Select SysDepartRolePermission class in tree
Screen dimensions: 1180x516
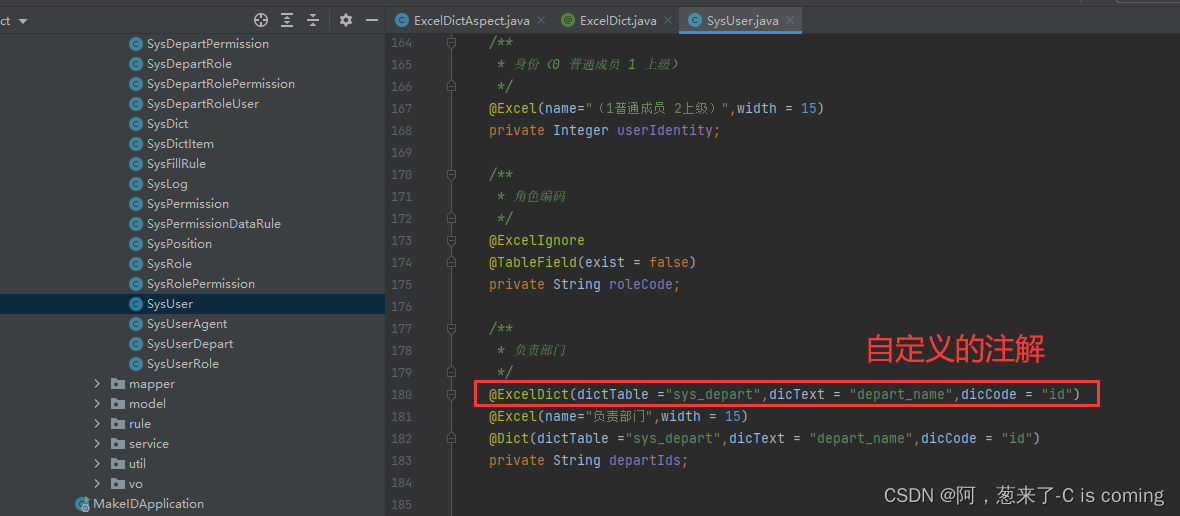[221, 83]
